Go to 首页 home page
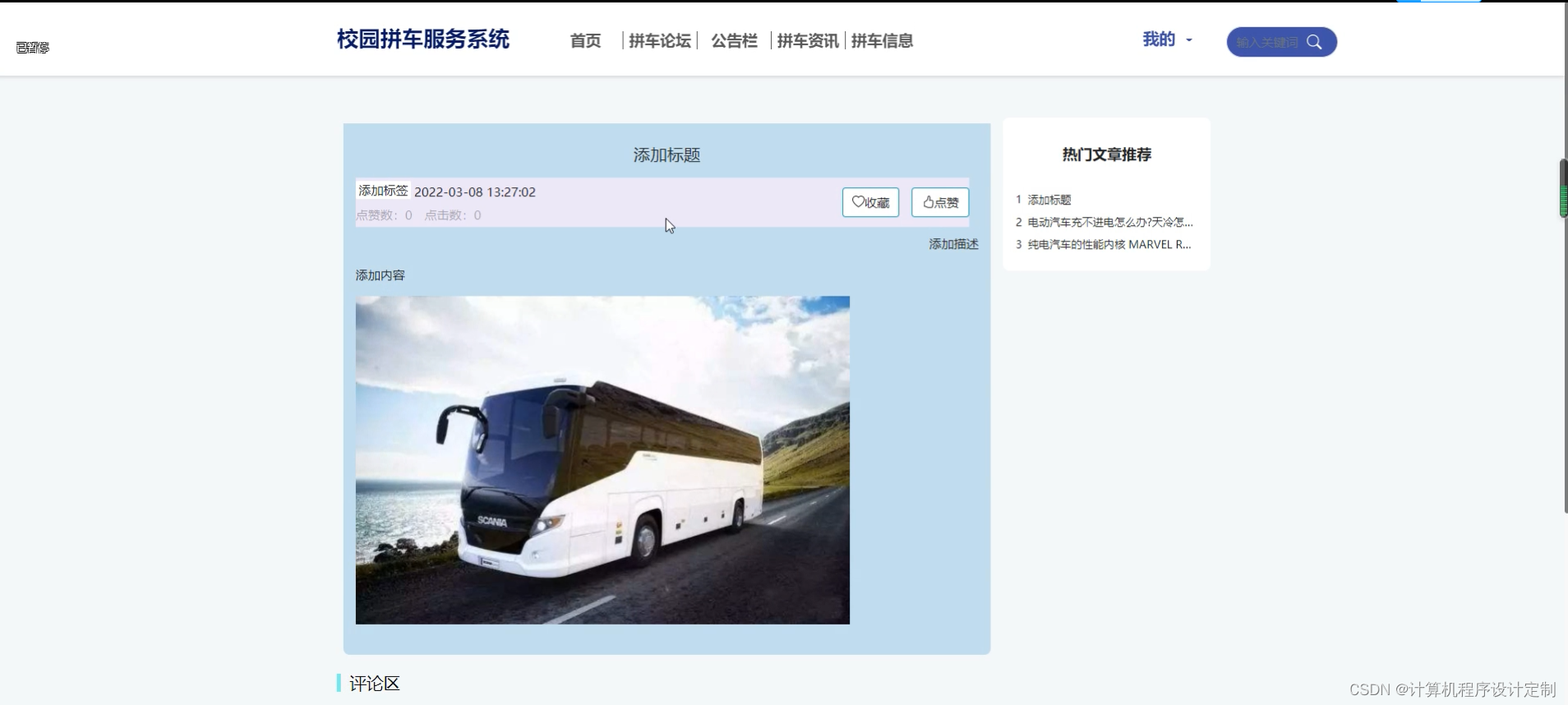 point(585,41)
